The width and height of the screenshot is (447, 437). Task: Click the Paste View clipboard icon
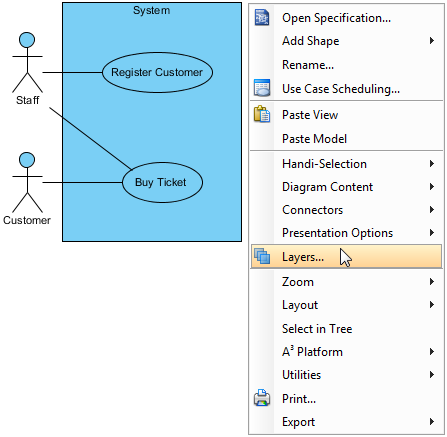point(262,114)
